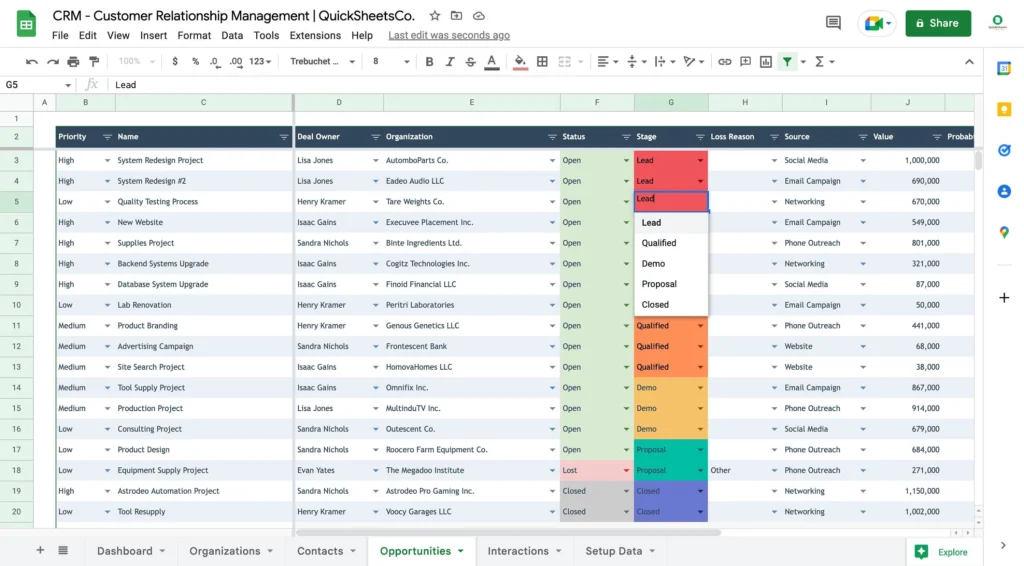This screenshot has width=1024, height=566.
Task: Open Stage dropdown for System Redesign Project
Action: point(700,161)
